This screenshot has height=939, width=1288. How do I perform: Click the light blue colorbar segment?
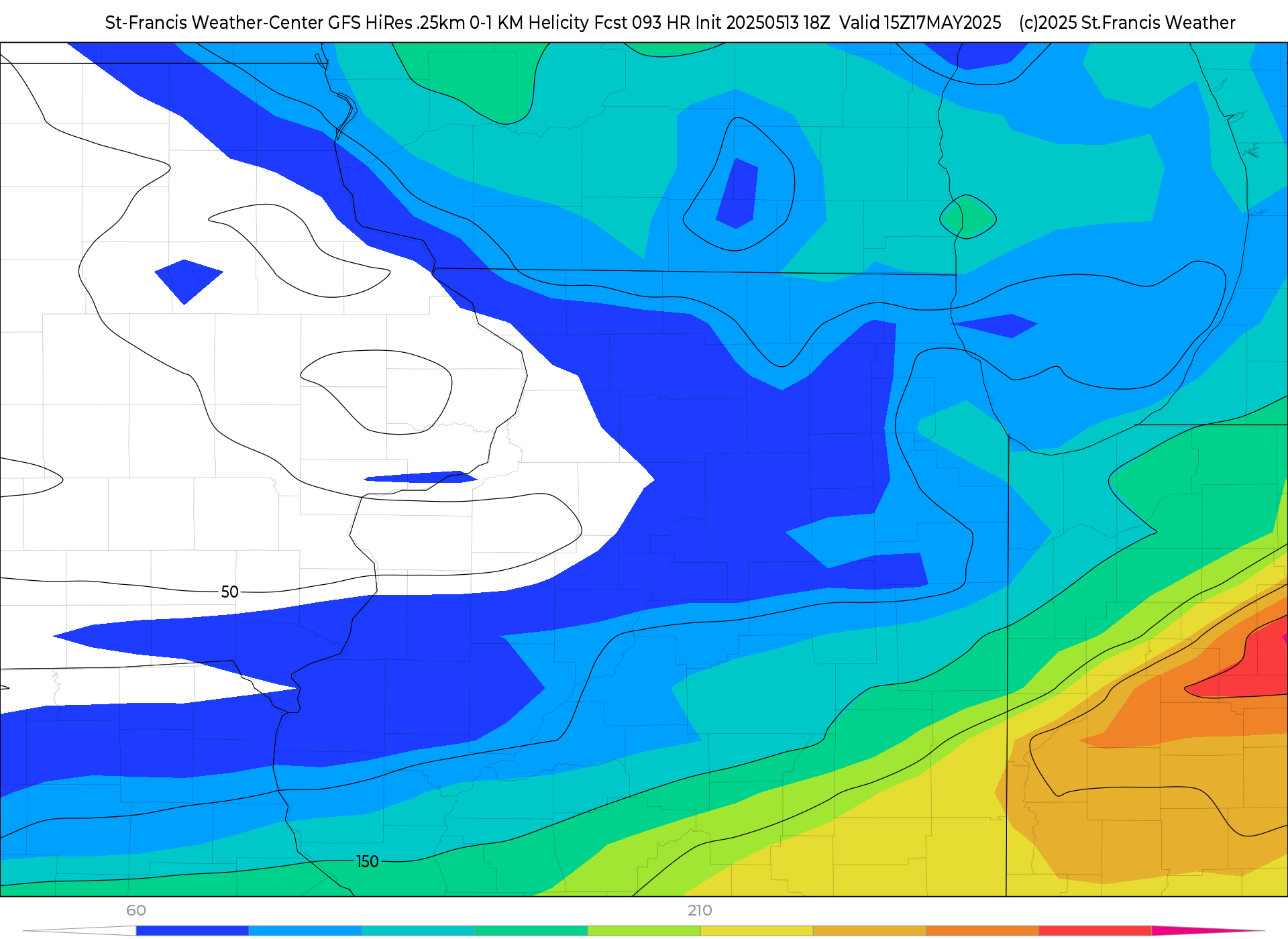pyautogui.click(x=305, y=931)
